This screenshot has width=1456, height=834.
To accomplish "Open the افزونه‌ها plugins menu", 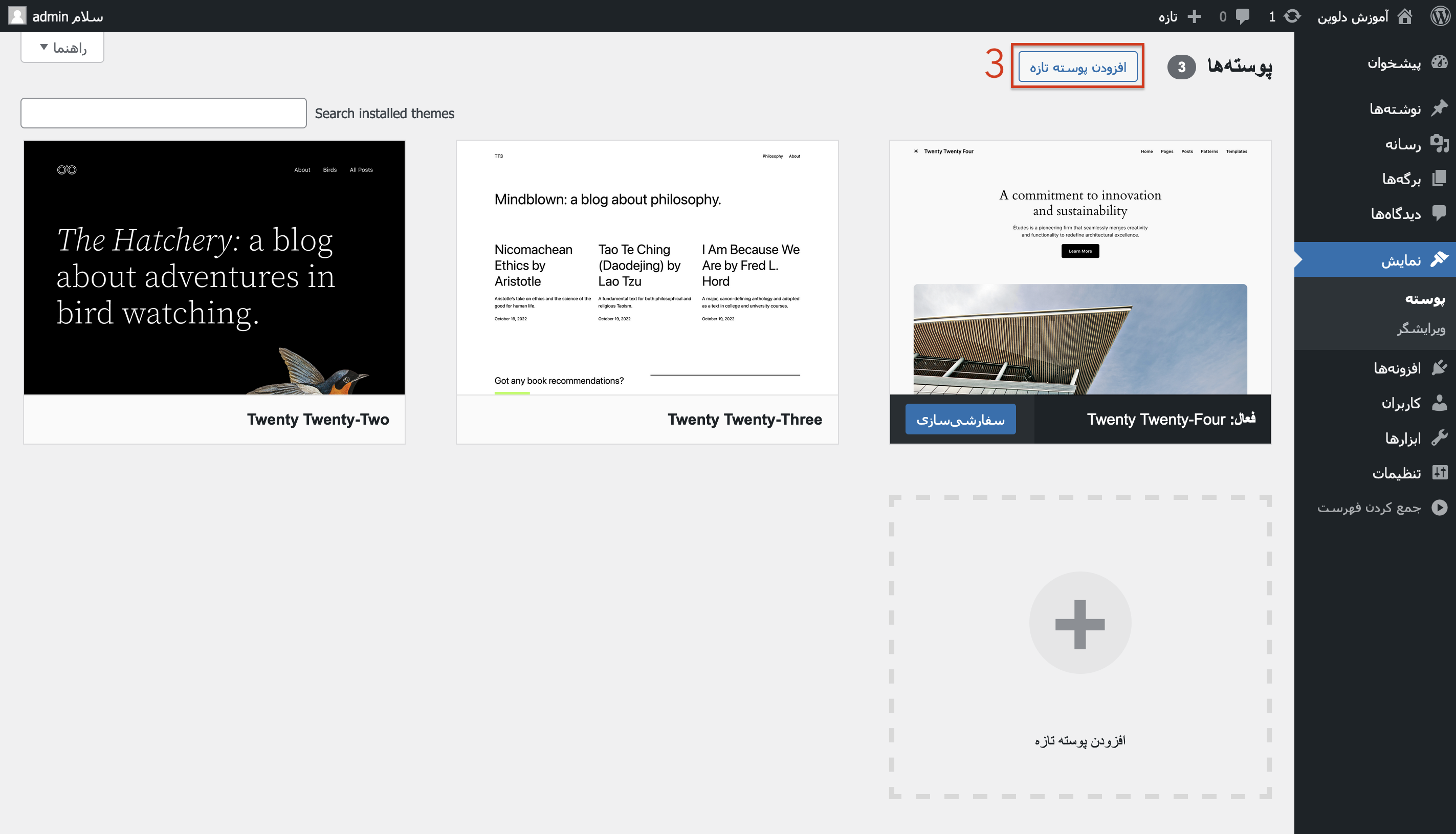I will point(1397,368).
